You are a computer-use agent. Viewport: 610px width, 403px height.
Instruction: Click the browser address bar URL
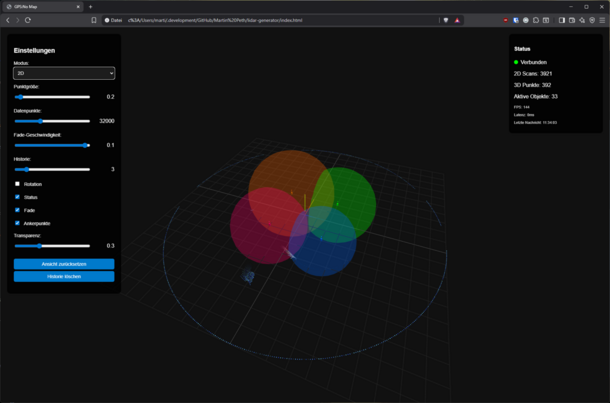click(215, 20)
